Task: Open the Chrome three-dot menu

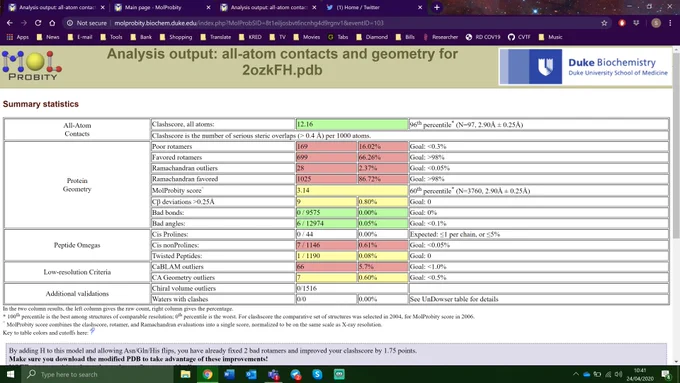Action: 670,23
